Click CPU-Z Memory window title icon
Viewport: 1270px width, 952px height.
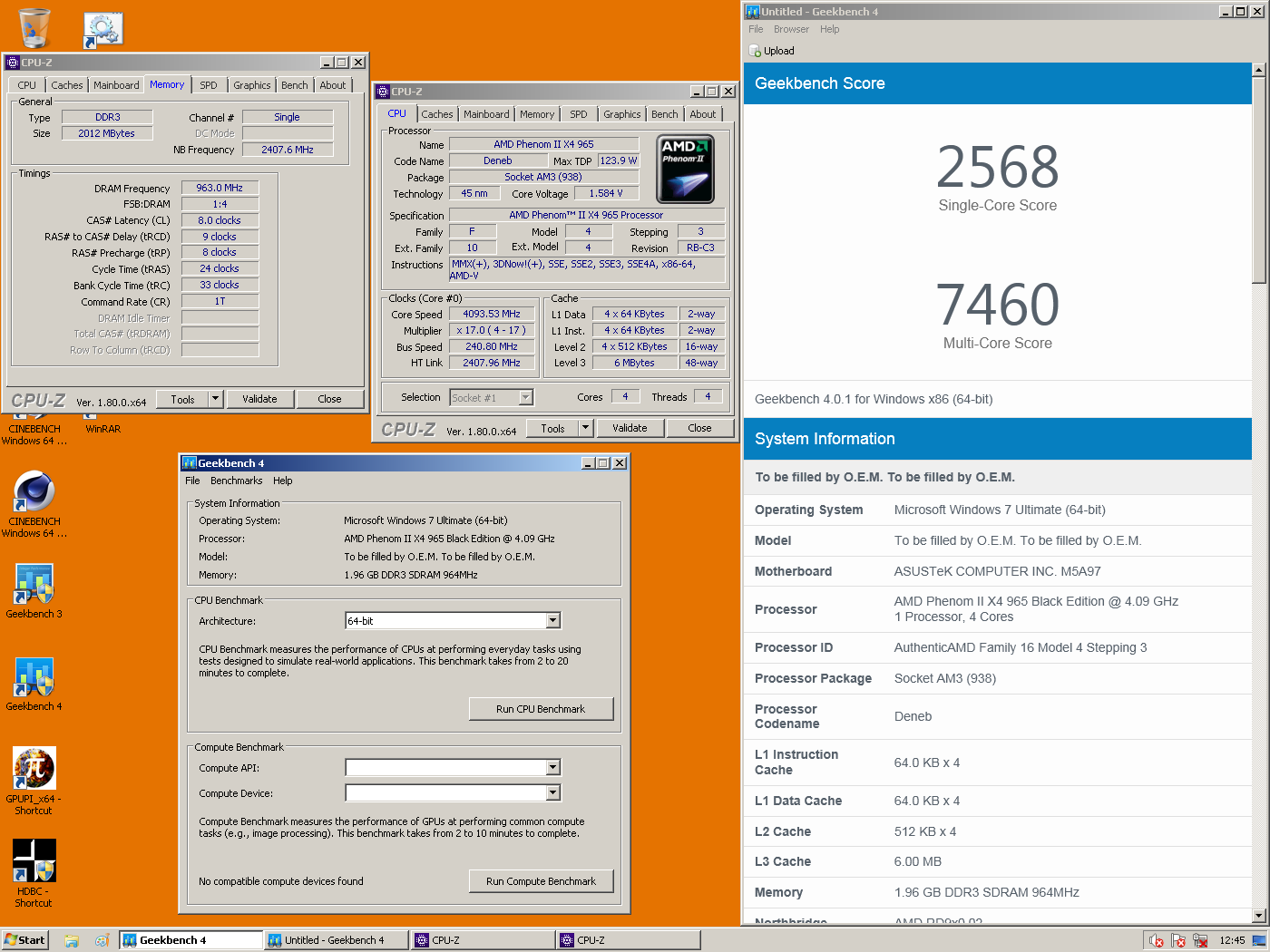[x=13, y=63]
